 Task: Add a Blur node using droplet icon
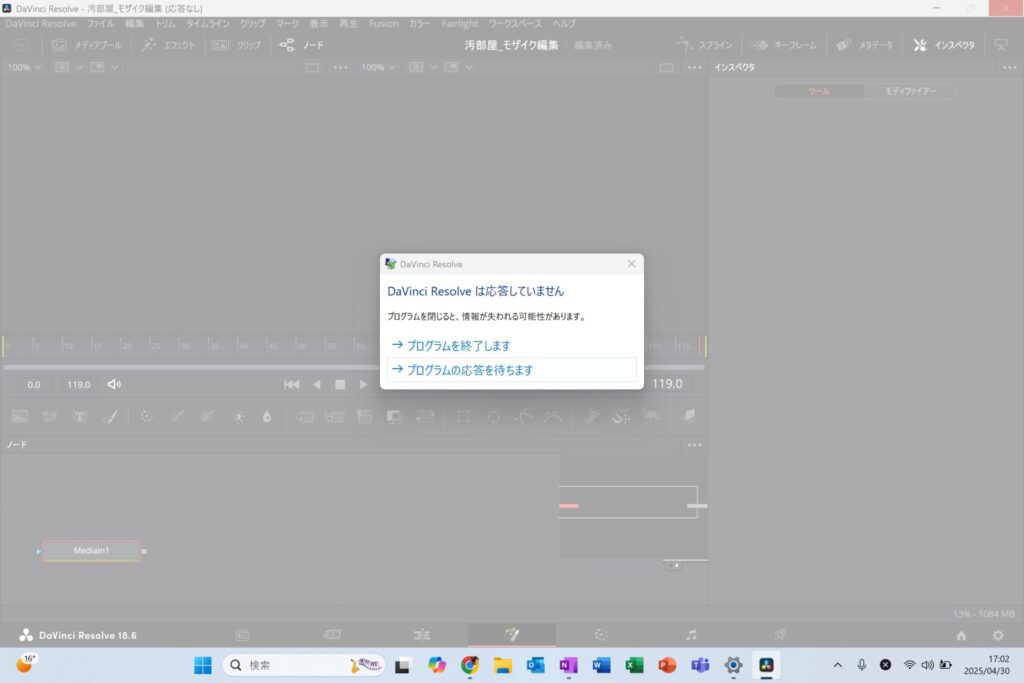[x=266, y=416]
